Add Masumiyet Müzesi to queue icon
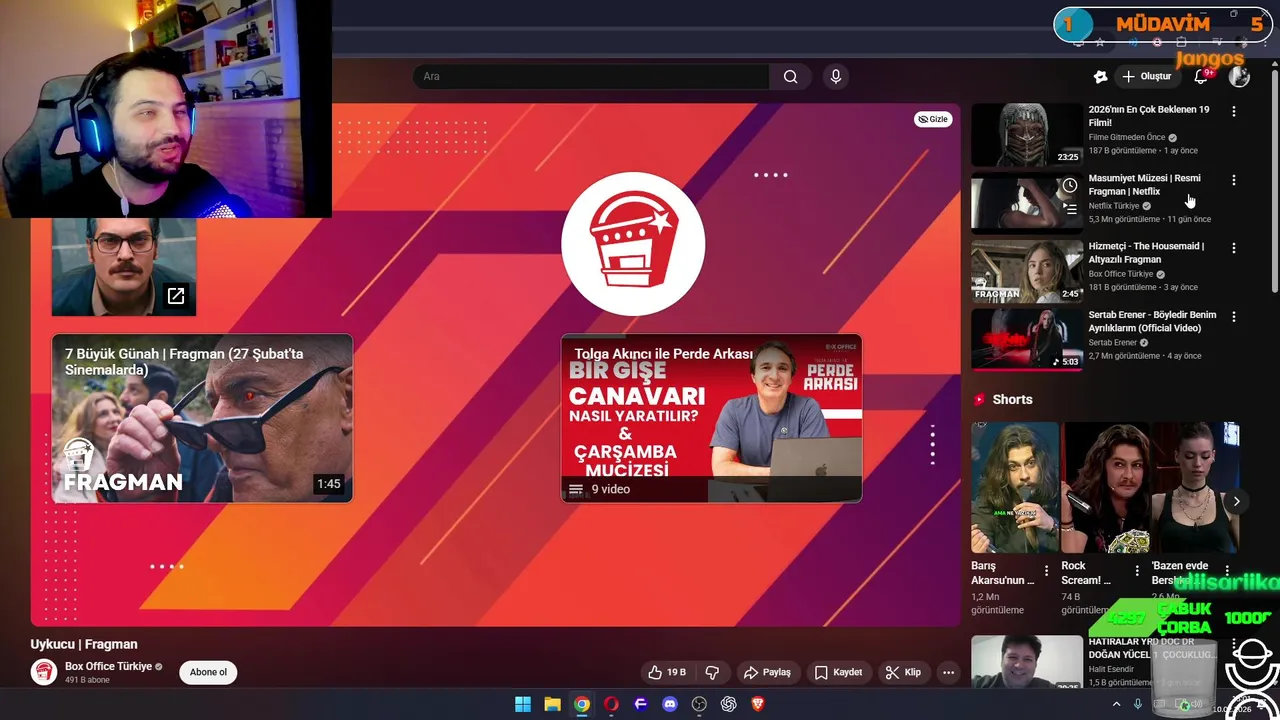The image size is (1280, 720). (x=1070, y=209)
